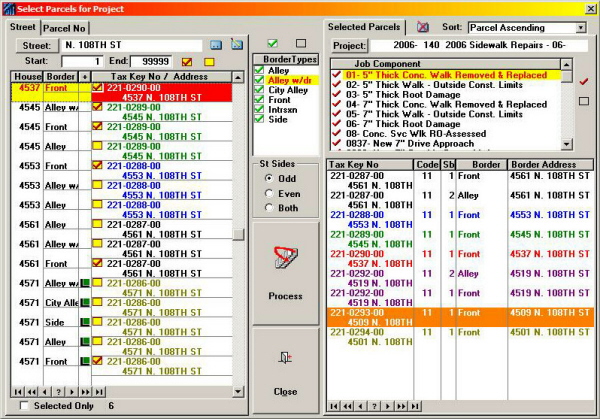
Task: Click Job Component list scroll down arrow
Action: pos(566,144)
